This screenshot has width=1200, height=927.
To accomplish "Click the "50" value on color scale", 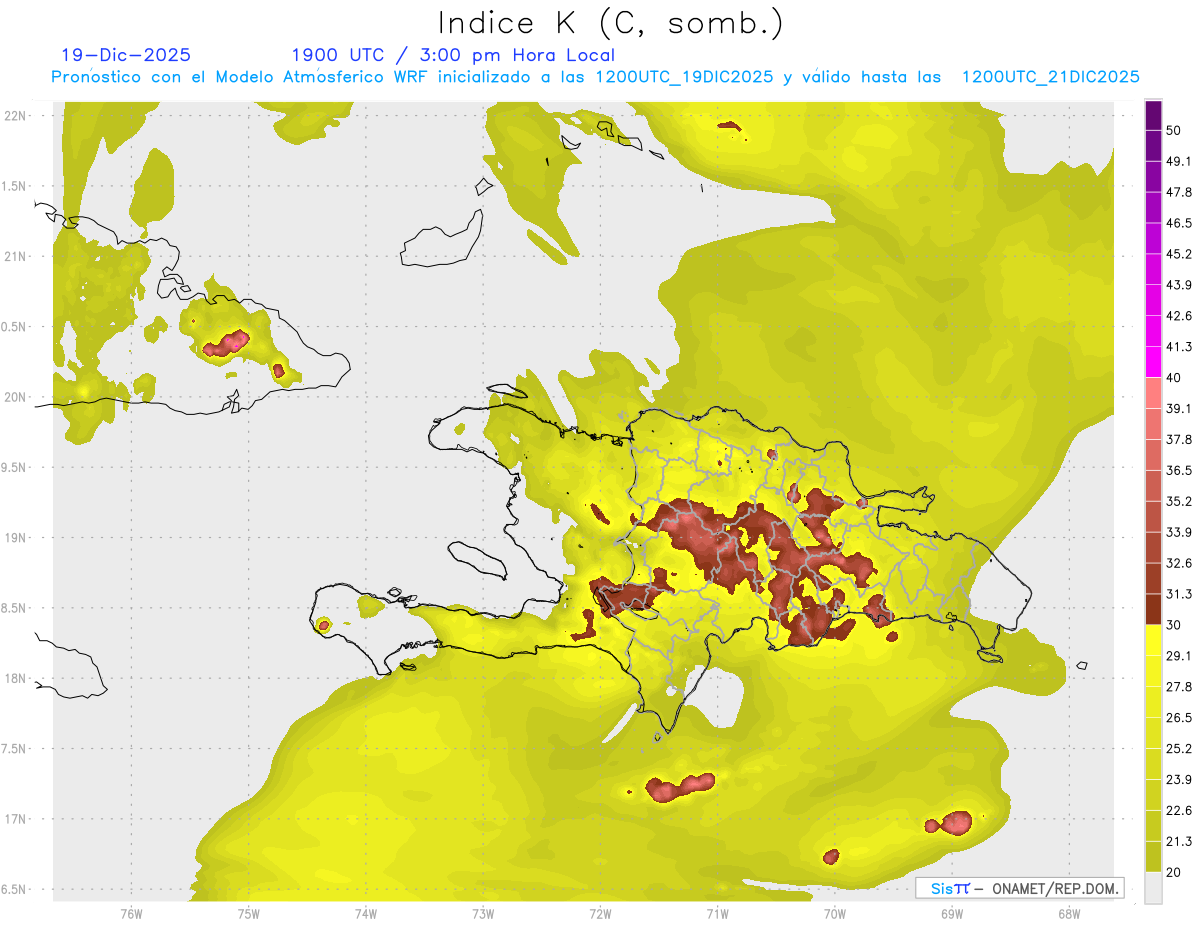I will tap(1174, 131).
